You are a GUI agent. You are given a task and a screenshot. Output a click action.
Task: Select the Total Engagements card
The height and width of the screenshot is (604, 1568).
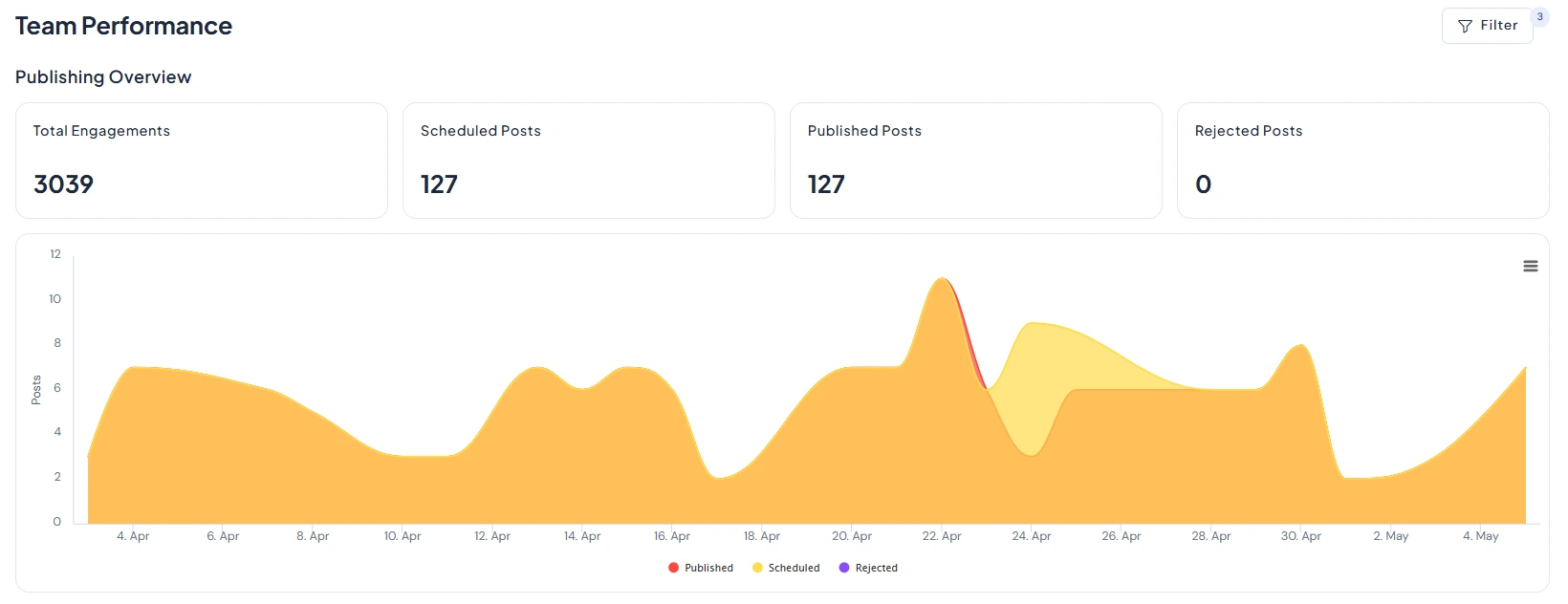click(202, 161)
